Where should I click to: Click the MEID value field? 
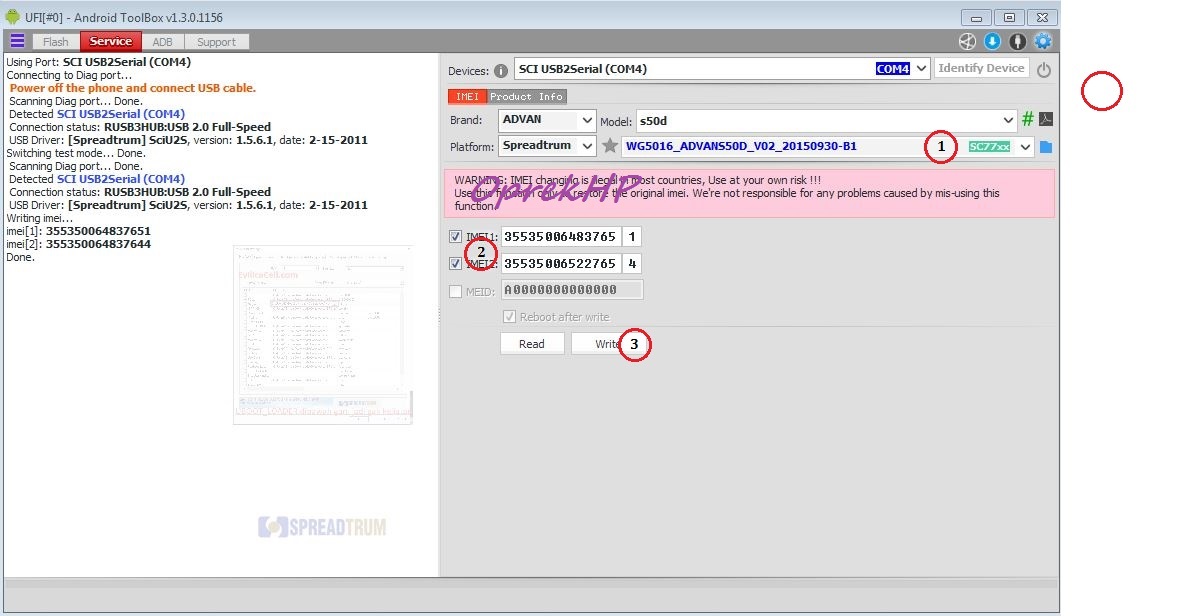572,290
